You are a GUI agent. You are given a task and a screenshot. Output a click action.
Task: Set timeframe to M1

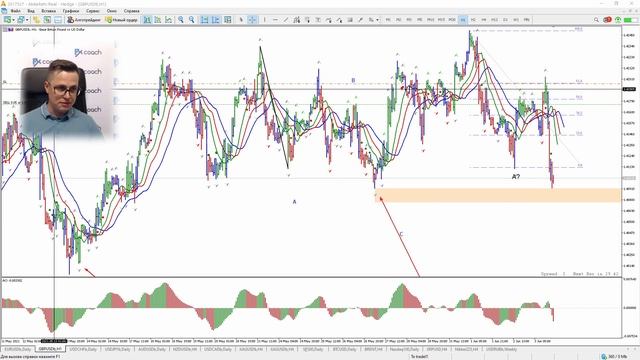coord(388,20)
